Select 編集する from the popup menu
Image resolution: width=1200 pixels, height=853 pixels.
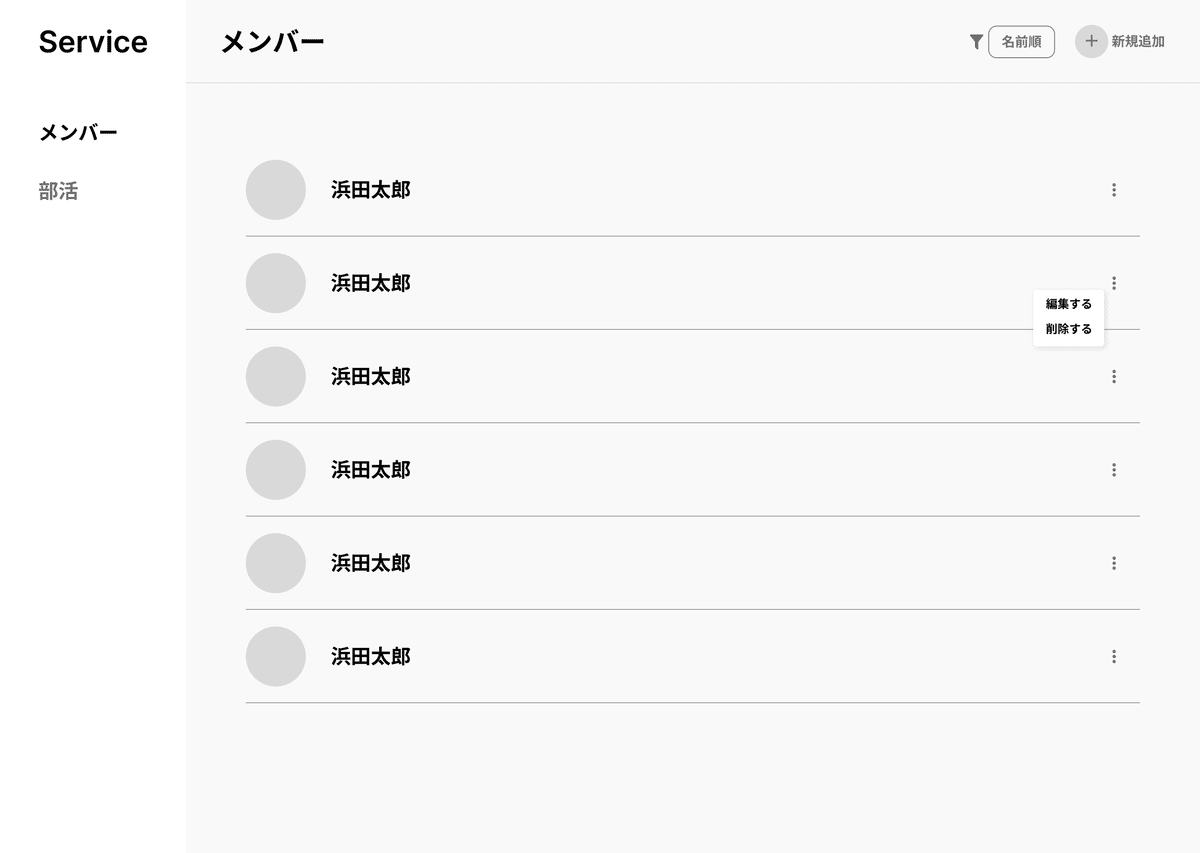click(1069, 304)
